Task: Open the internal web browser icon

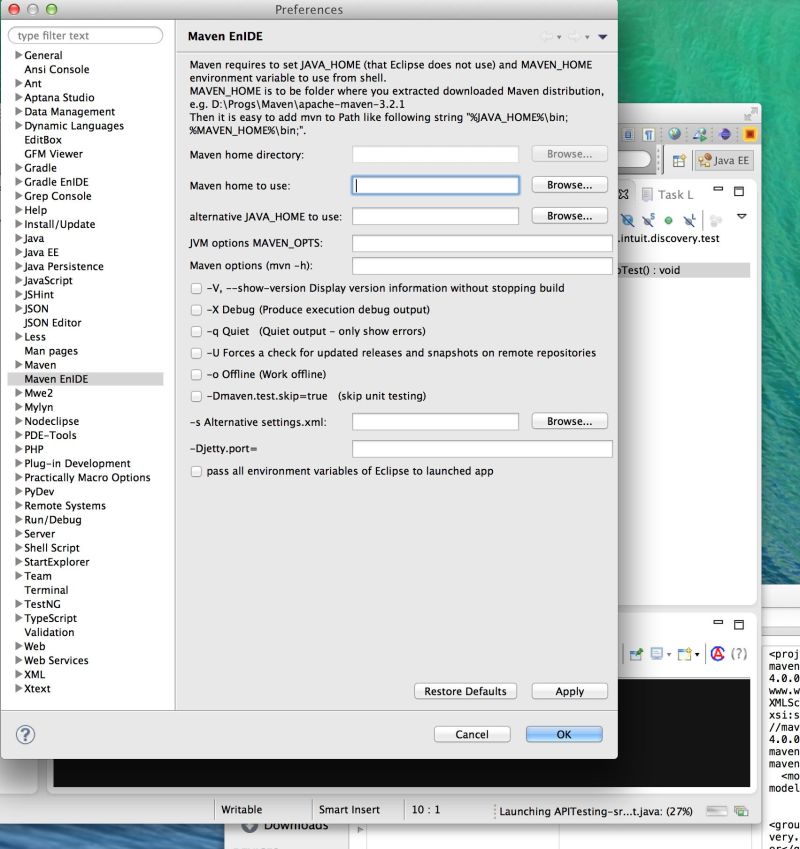Action: point(676,134)
